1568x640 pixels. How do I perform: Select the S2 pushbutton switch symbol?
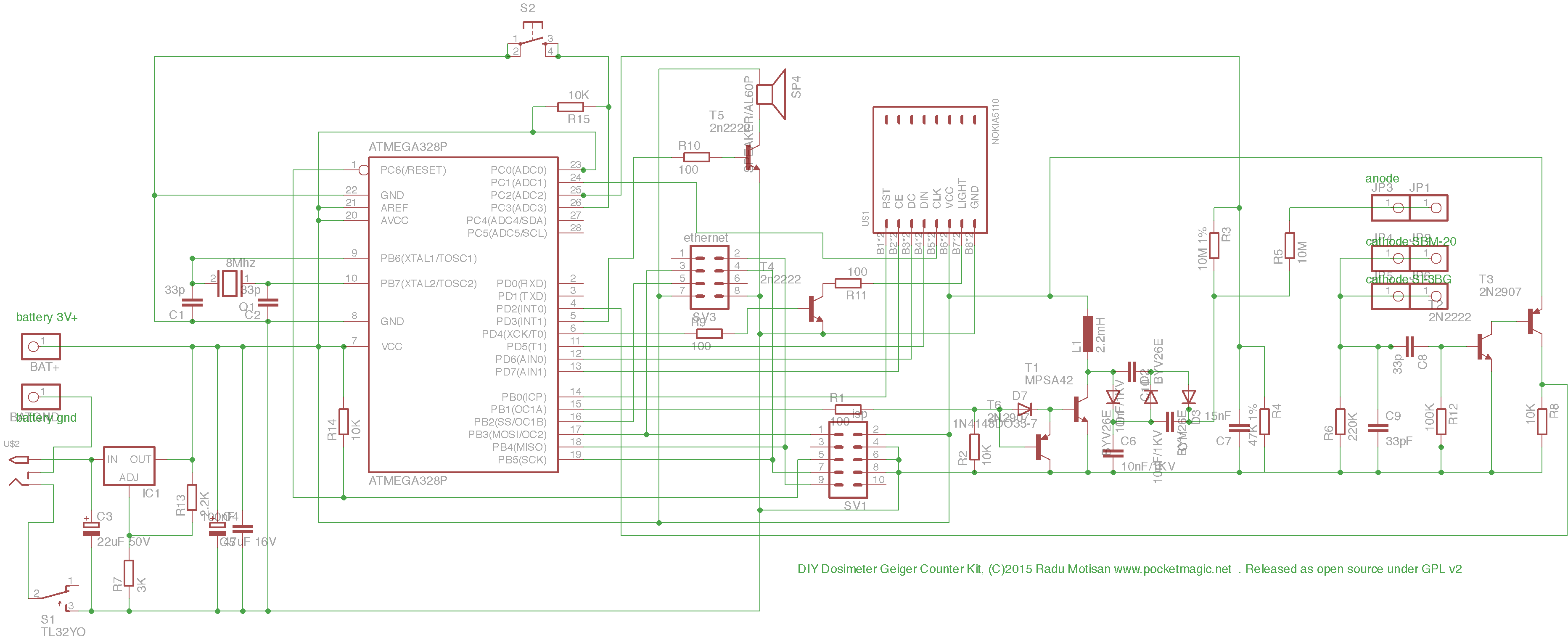point(533,40)
